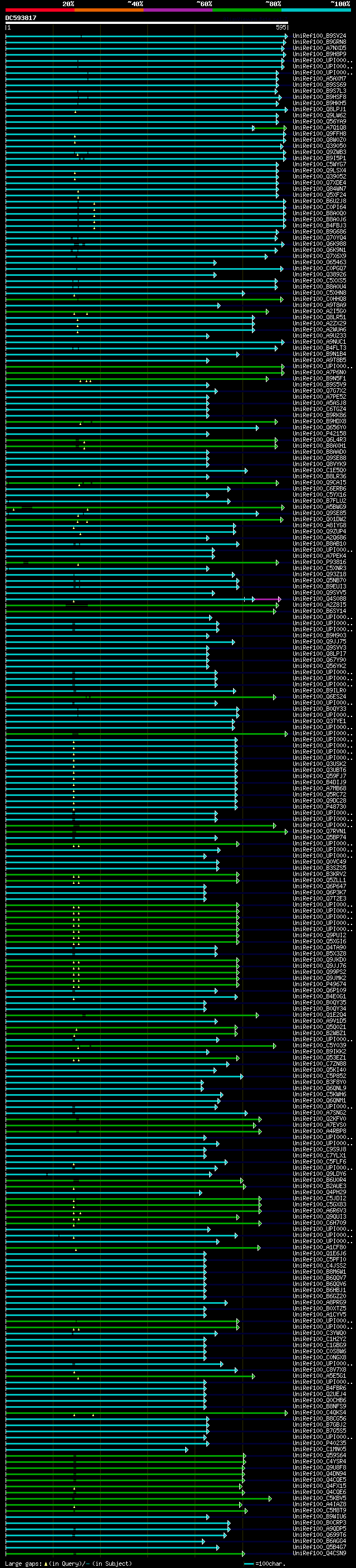Select the UniRef100_Q8LR51 label
The image size is (356, 1568).
[319, 318]
